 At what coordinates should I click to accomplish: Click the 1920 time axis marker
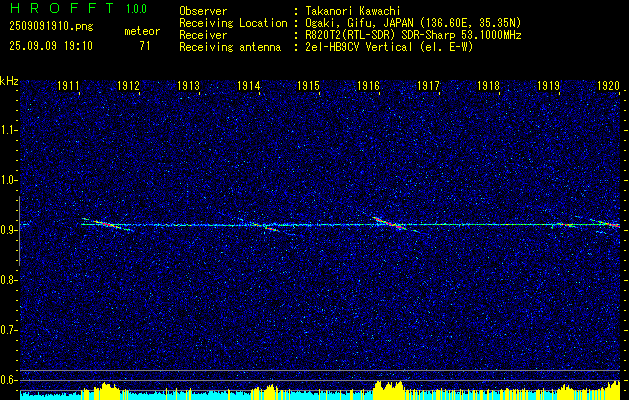[608, 86]
